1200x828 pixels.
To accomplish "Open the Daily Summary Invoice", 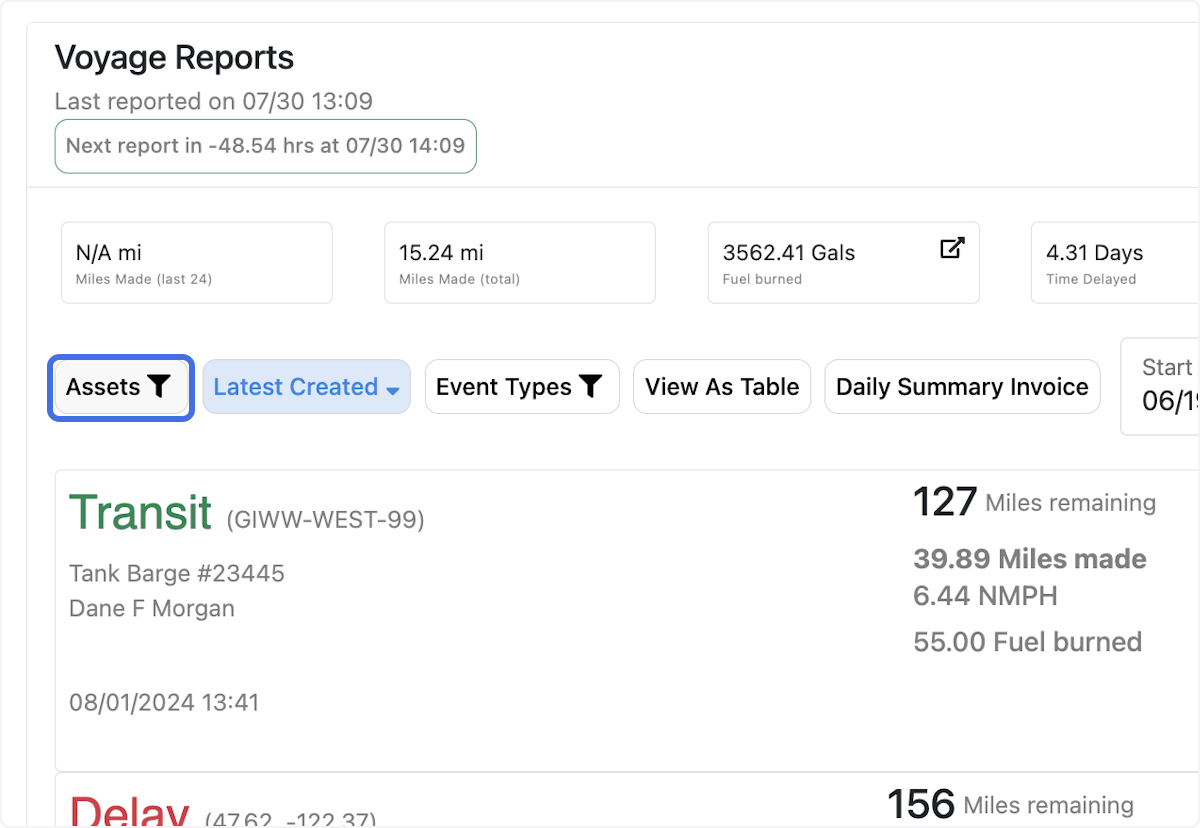I will coord(961,387).
